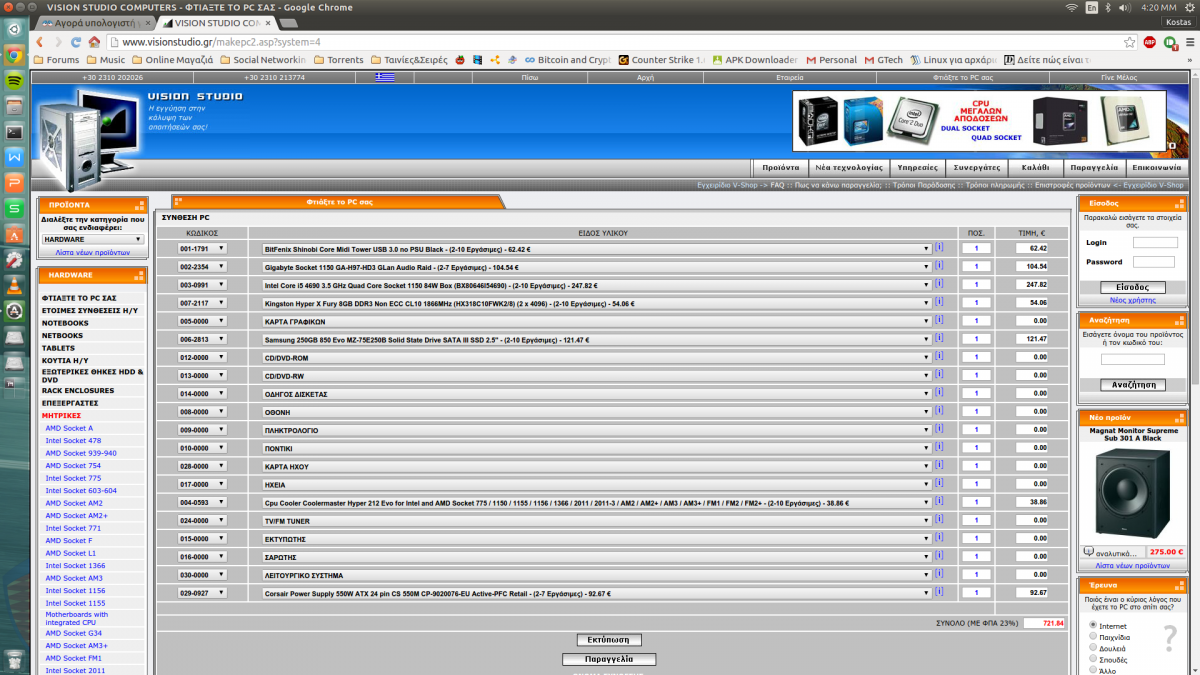Click the info icon for the BitFenix Shinobi case row
Viewport: 1200px width, 675px height.
click(x=940, y=248)
